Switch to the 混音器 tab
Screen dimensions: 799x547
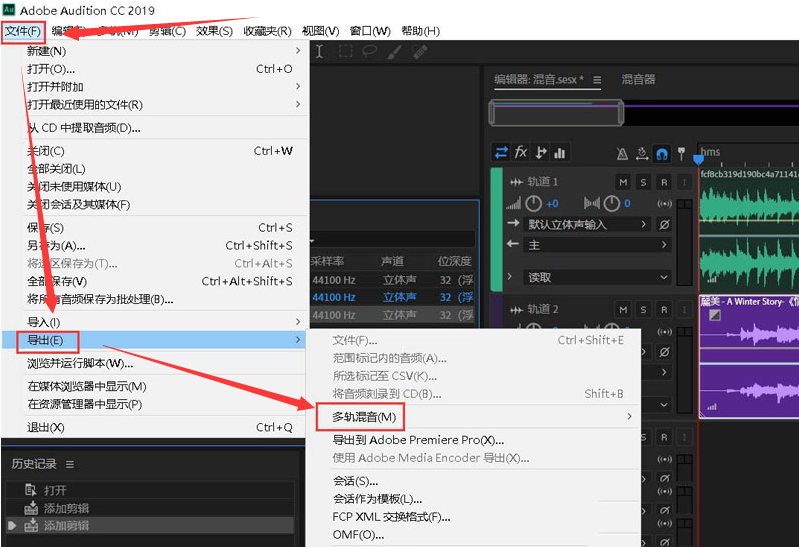[x=638, y=80]
